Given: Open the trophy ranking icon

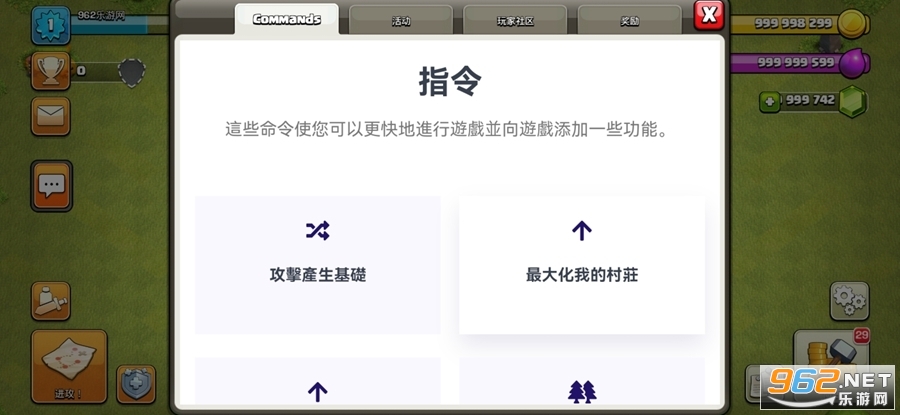Looking at the screenshot, I should pyautogui.click(x=51, y=71).
